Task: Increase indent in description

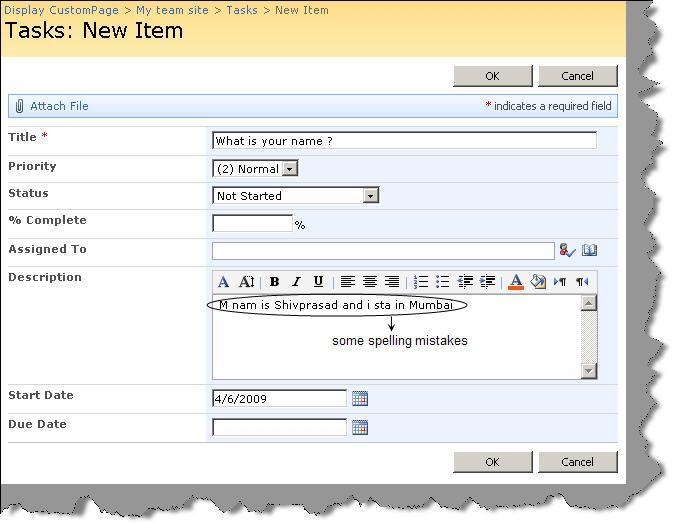Action: click(x=487, y=282)
